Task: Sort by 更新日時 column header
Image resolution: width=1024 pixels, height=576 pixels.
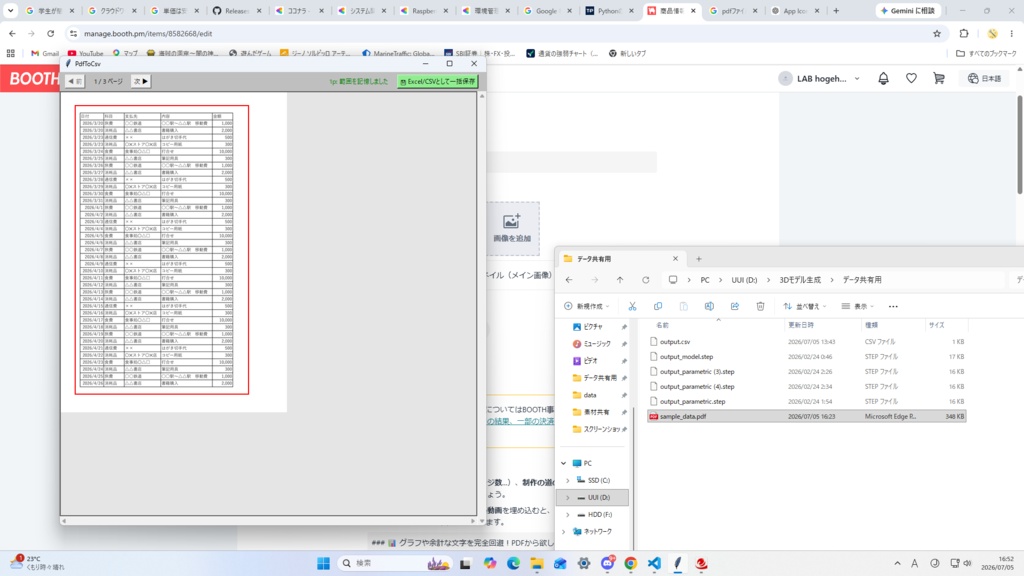Action: coord(822,325)
